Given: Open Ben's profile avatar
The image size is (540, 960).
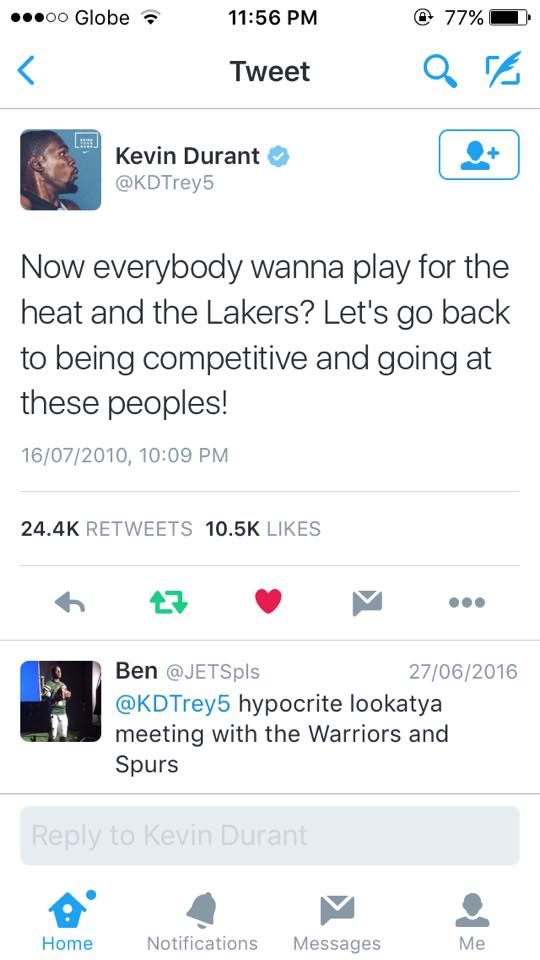Looking at the screenshot, I should (x=61, y=702).
